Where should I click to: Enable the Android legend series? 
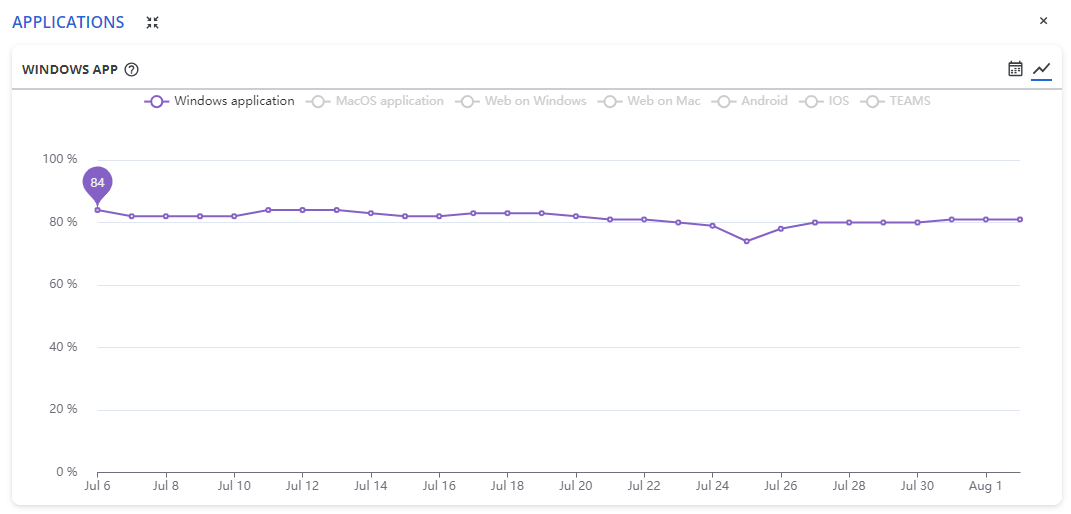pos(749,101)
